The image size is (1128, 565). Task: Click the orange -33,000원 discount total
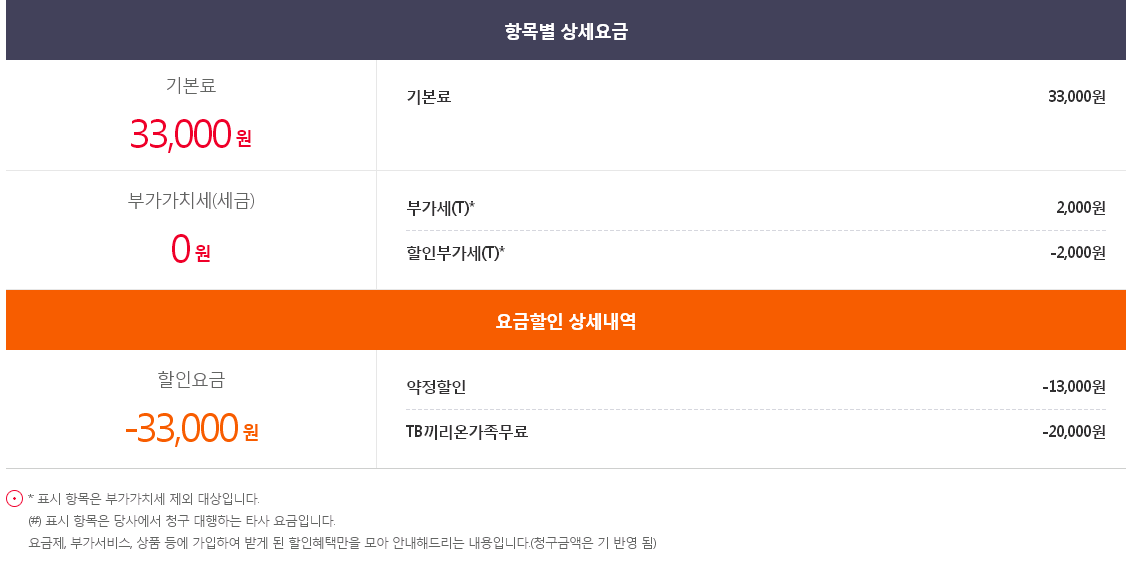point(191,428)
